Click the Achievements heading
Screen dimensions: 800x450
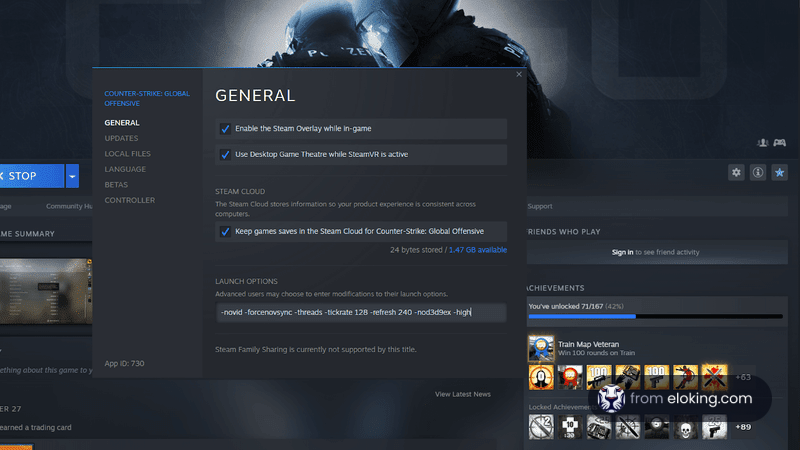point(556,288)
